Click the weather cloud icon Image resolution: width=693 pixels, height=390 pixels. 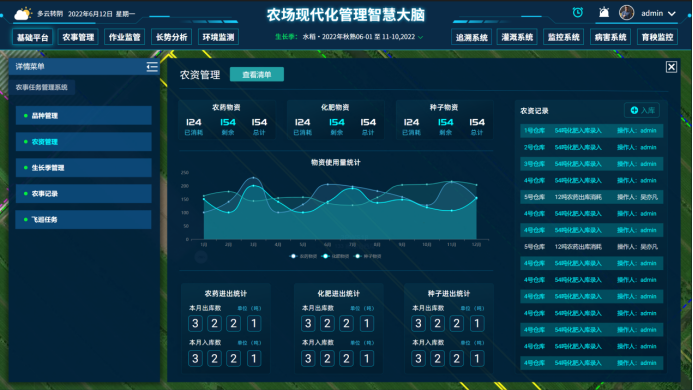[x=23, y=14]
